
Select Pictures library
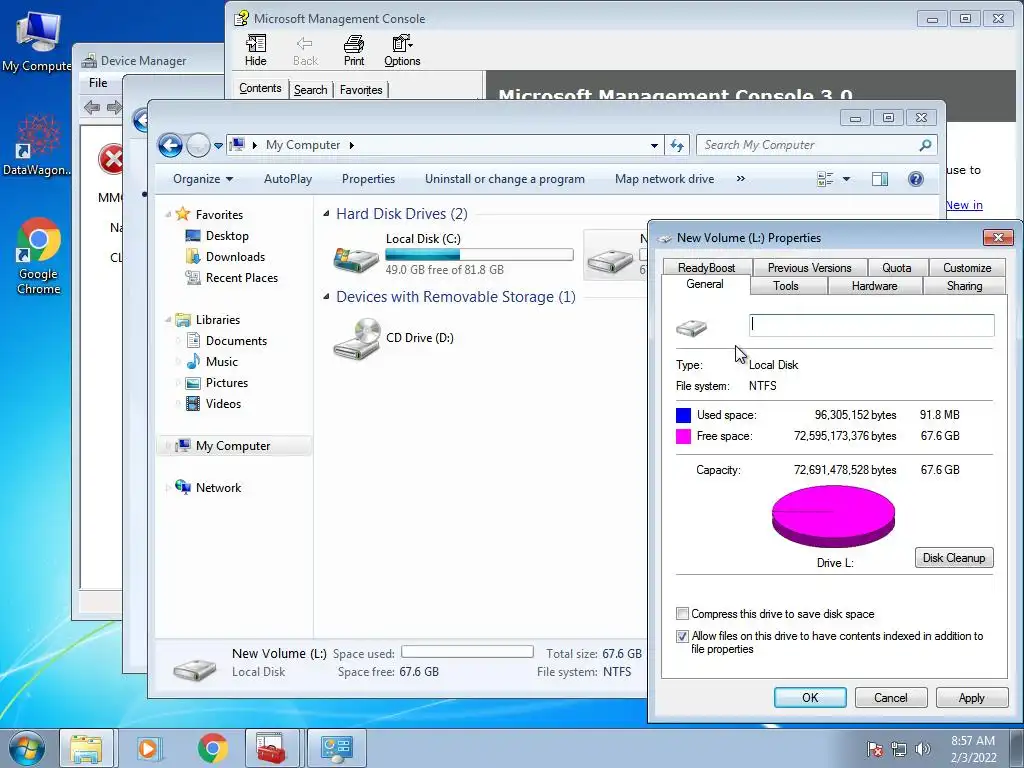[227, 383]
